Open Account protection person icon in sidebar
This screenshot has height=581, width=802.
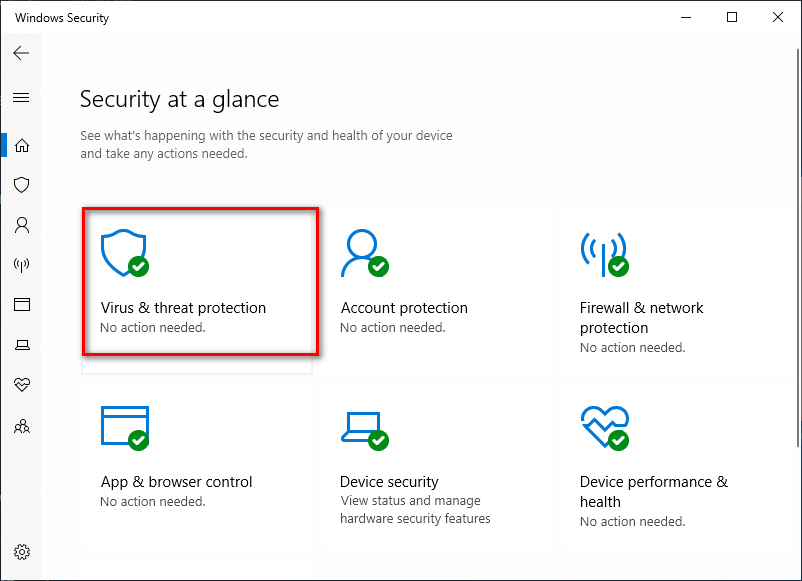(x=21, y=225)
